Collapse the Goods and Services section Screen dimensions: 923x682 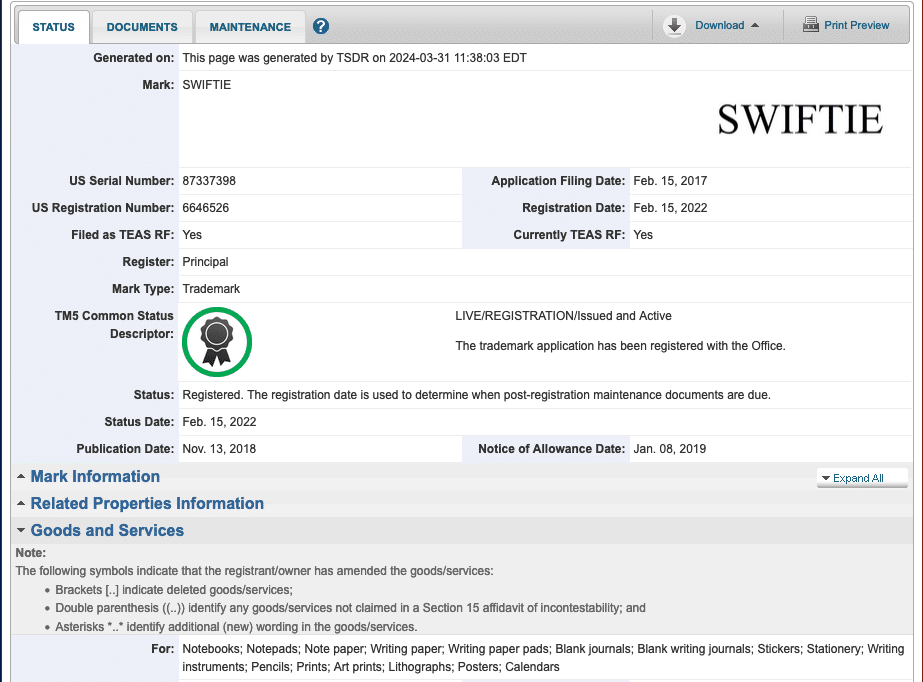tap(107, 531)
